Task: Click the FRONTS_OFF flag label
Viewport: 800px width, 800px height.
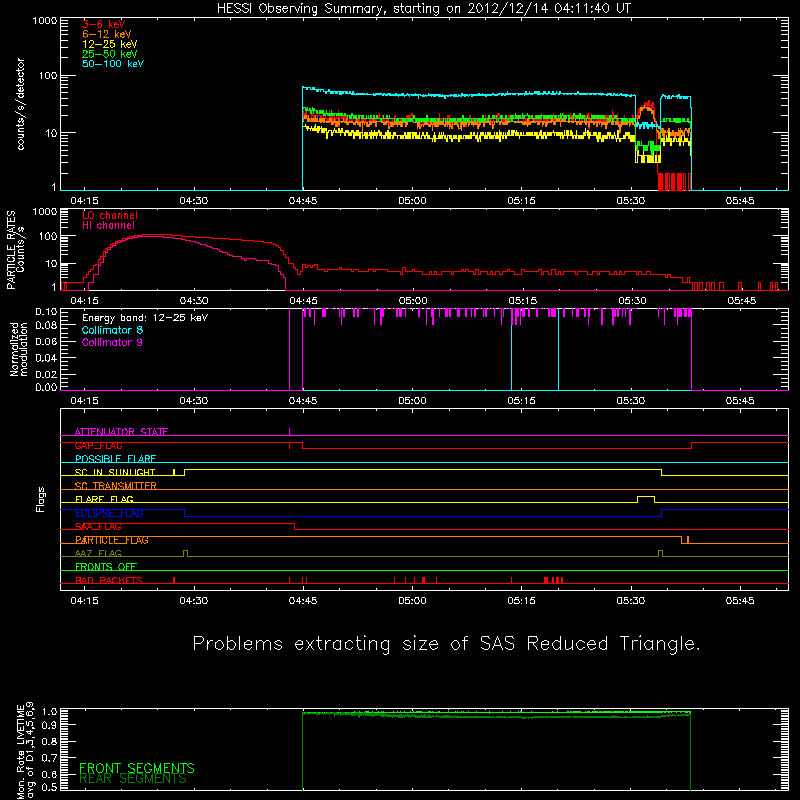Action: tap(106, 567)
